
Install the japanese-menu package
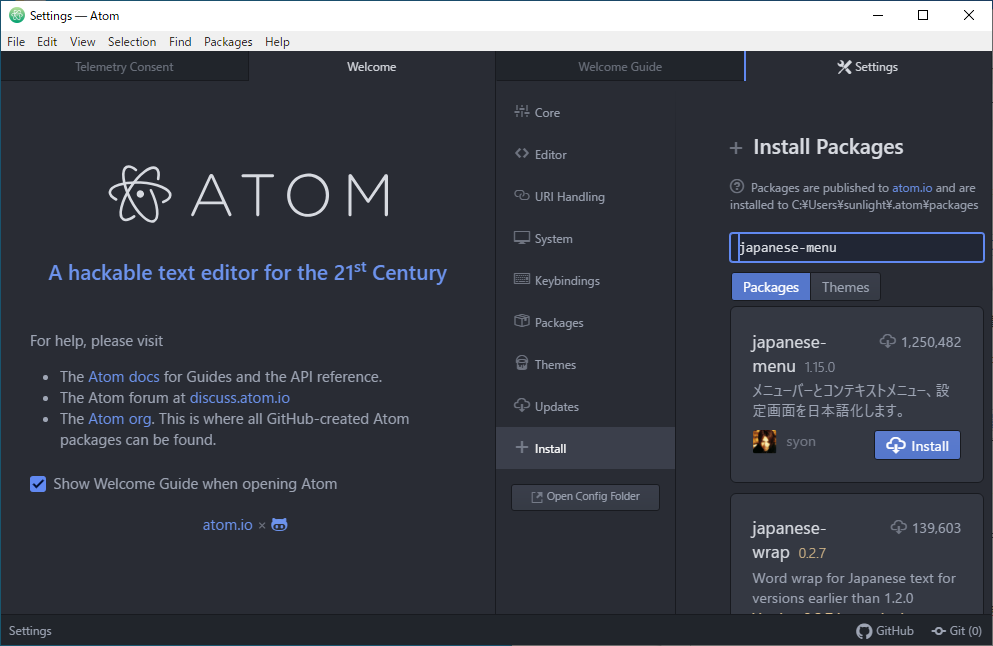pos(917,446)
